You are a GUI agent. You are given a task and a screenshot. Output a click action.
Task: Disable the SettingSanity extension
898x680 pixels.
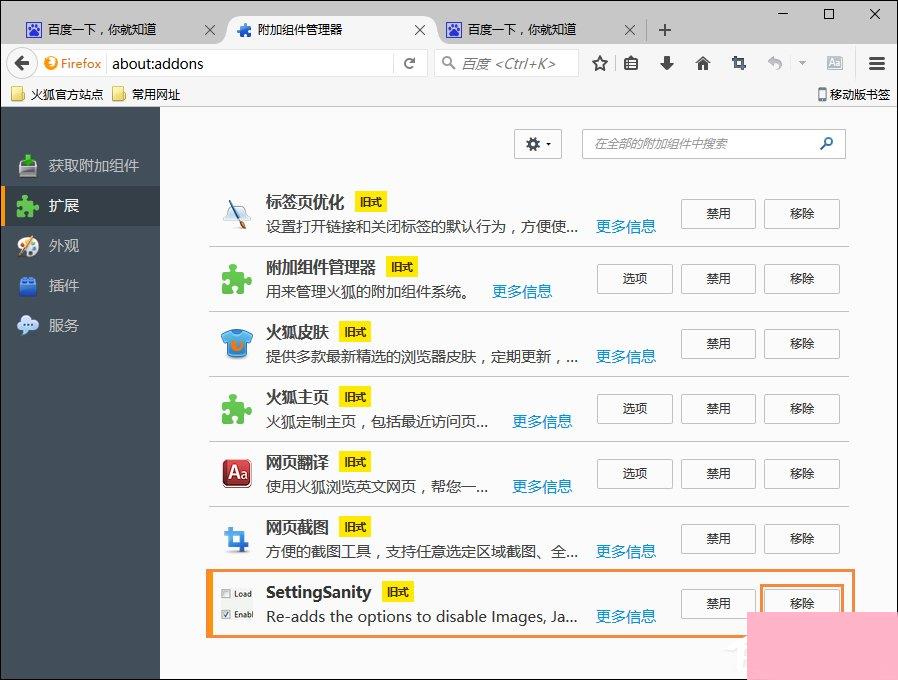(718, 604)
